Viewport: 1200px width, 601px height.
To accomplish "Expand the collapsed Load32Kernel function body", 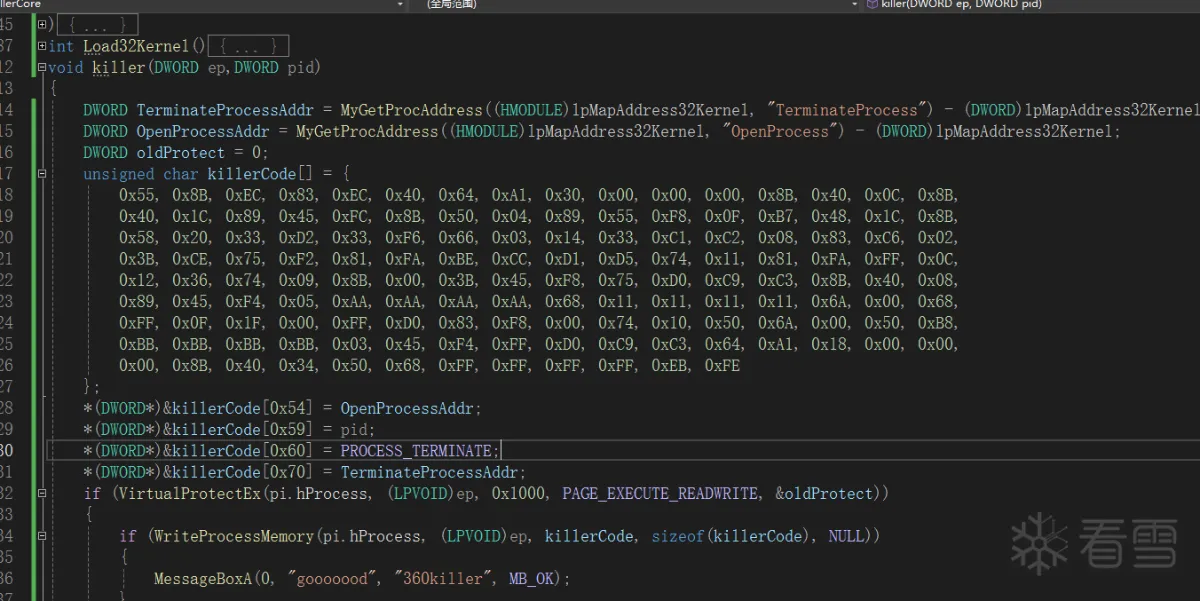I will coord(41,46).
